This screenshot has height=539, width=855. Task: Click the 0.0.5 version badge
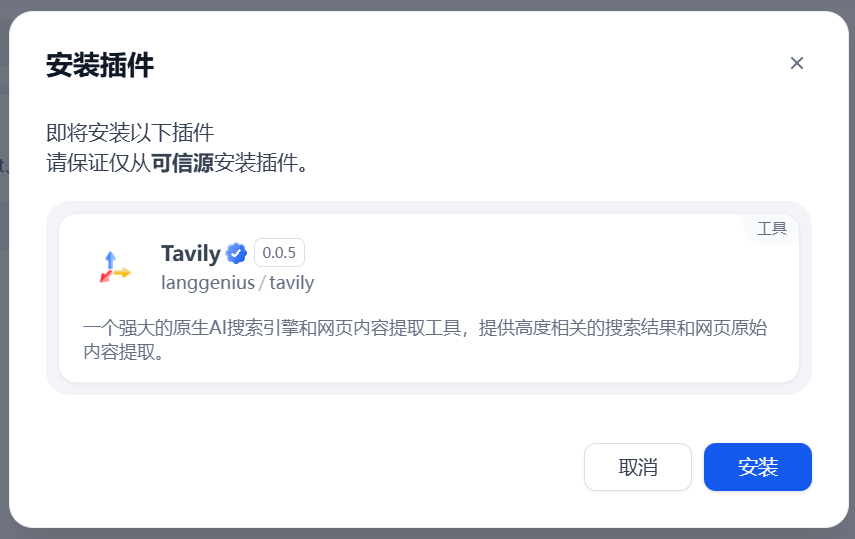point(279,253)
